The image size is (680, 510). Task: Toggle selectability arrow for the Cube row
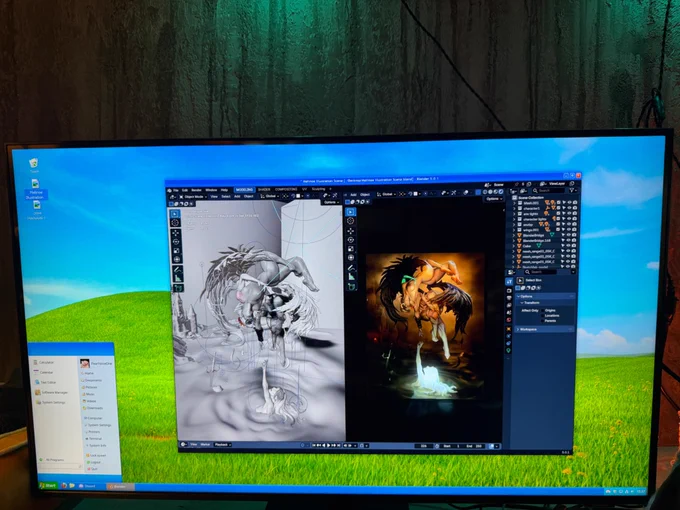563,246
